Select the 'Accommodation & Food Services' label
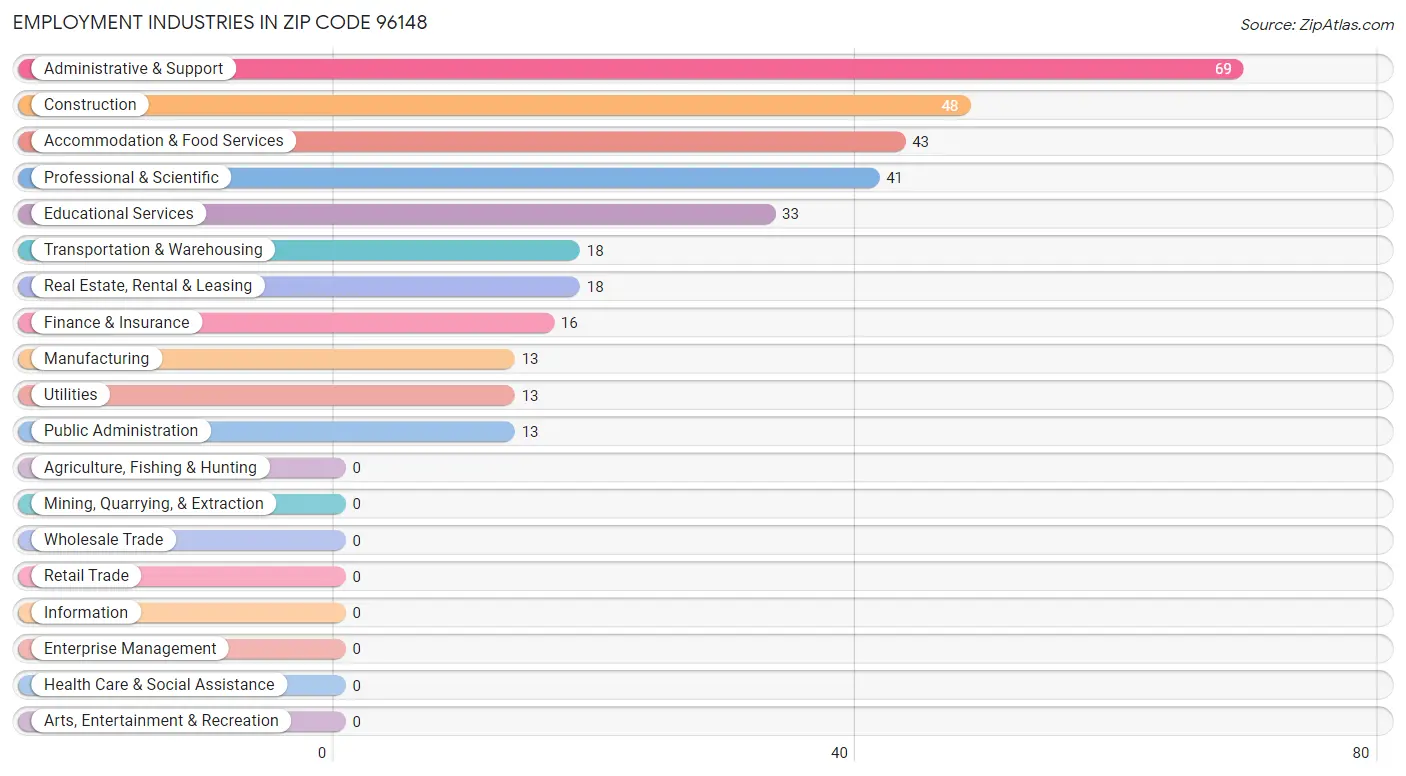The width and height of the screenshot is (1406, 776). (x=164, y=141)
